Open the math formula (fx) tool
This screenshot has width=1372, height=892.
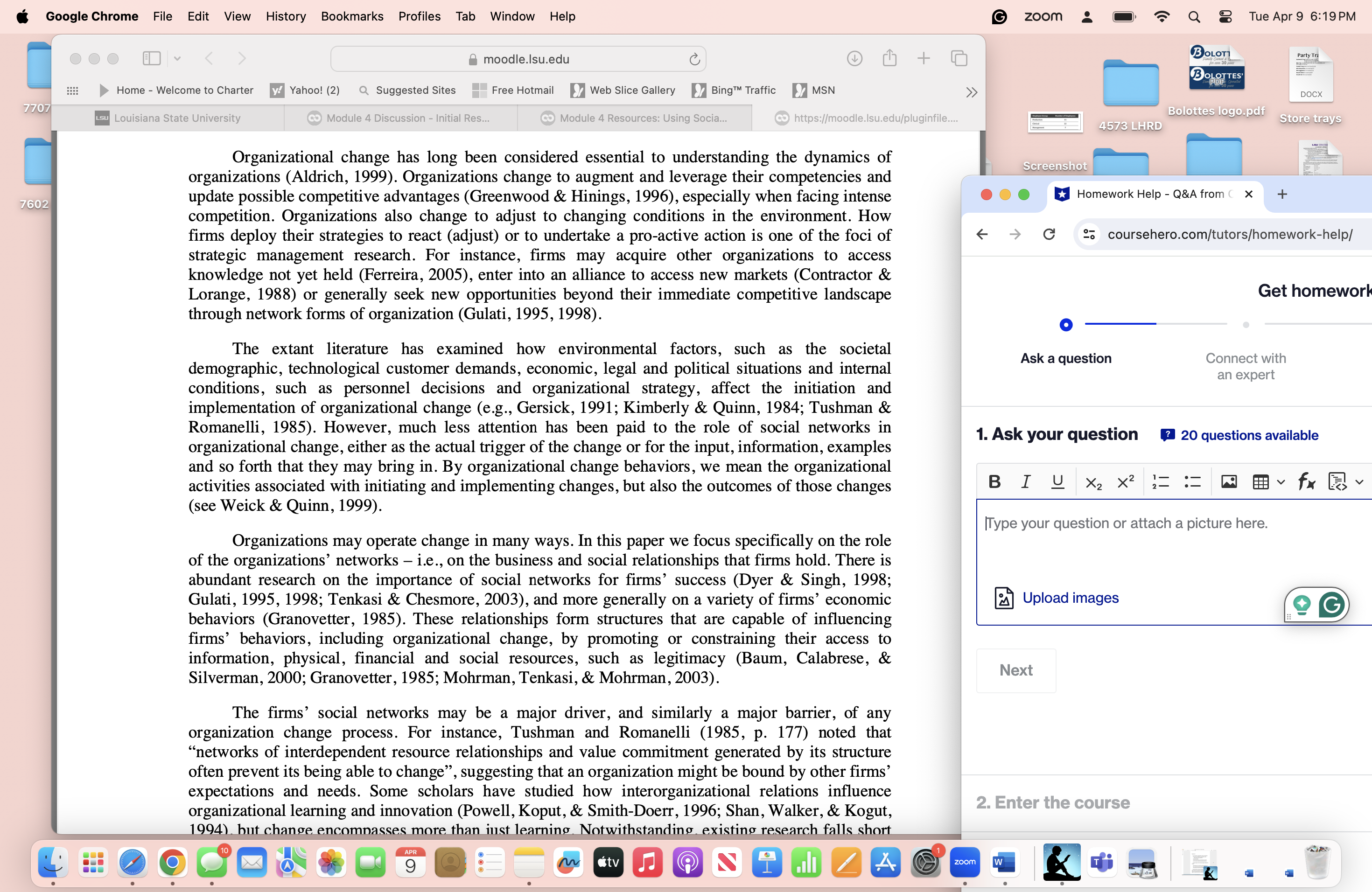click(1306, 483)
